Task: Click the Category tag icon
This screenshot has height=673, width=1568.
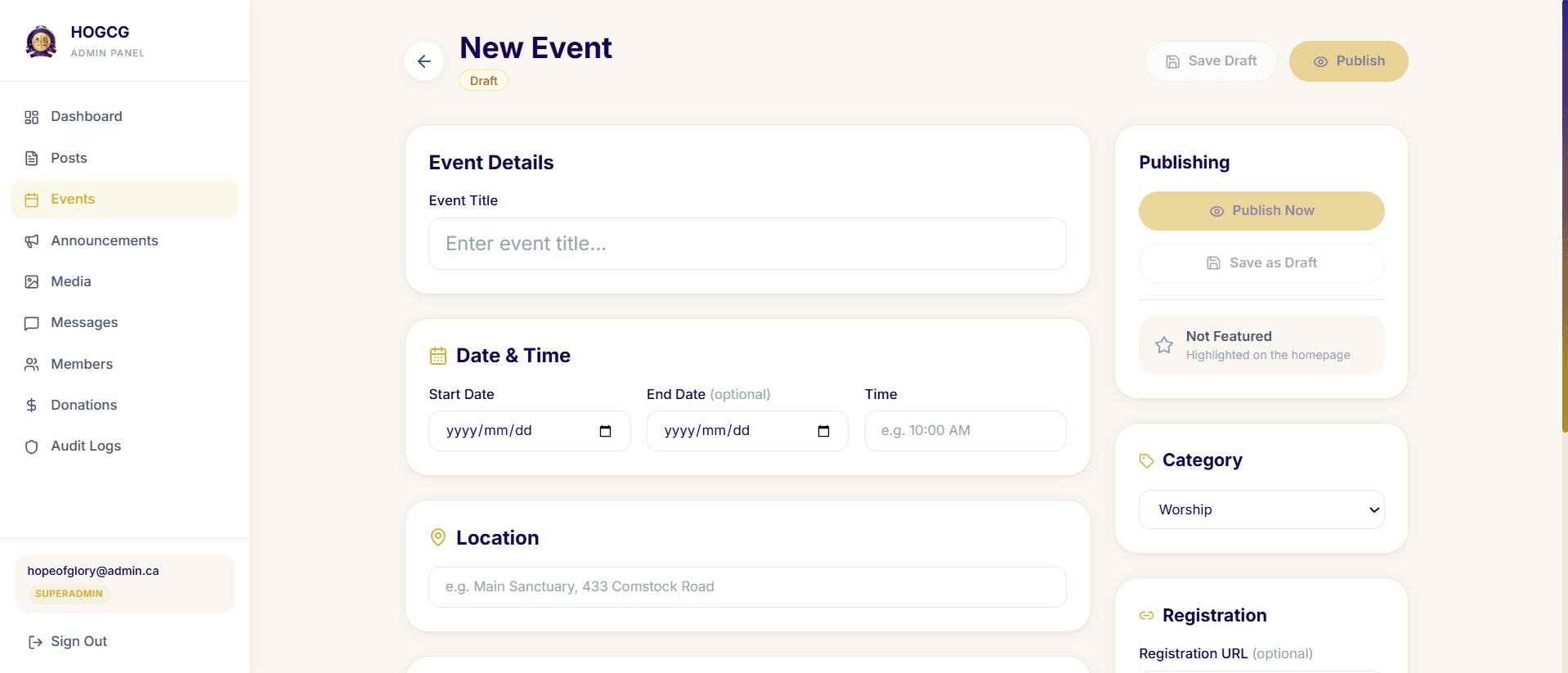Action: coord(1147,460)
